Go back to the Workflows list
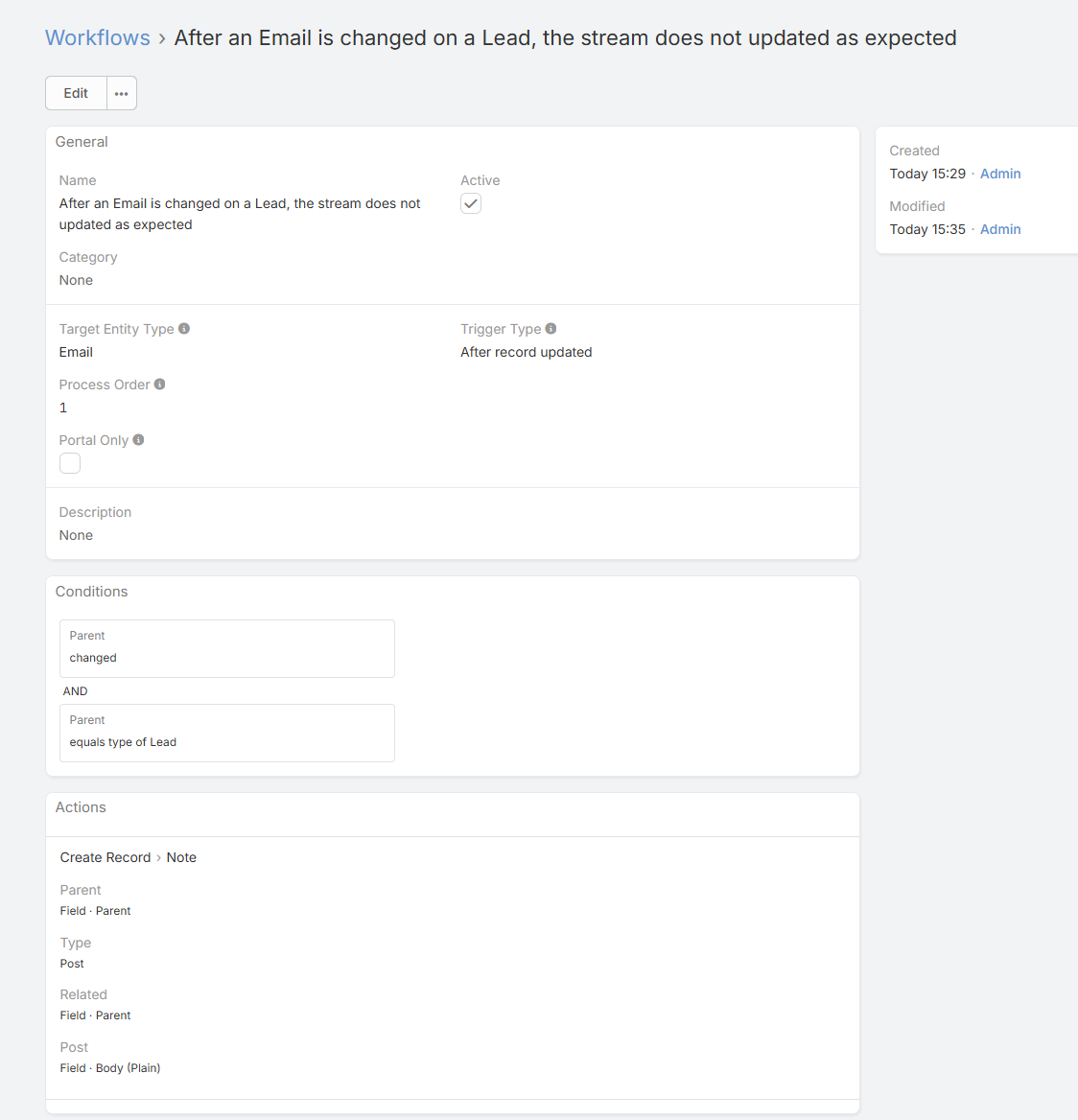This screenshot has width=1078, height=1120. [98, 38]
